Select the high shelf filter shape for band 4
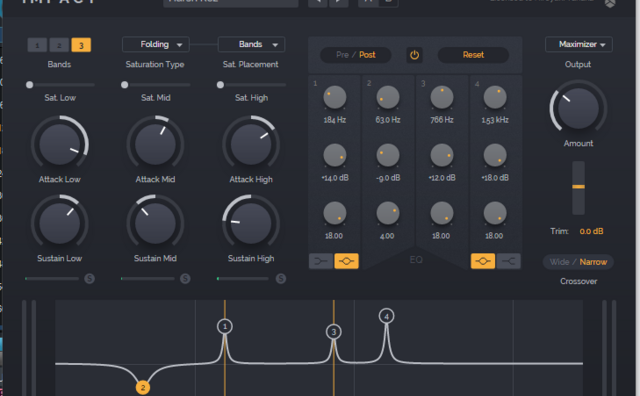The width and height of the screenshot is (640, 396). 509,261
